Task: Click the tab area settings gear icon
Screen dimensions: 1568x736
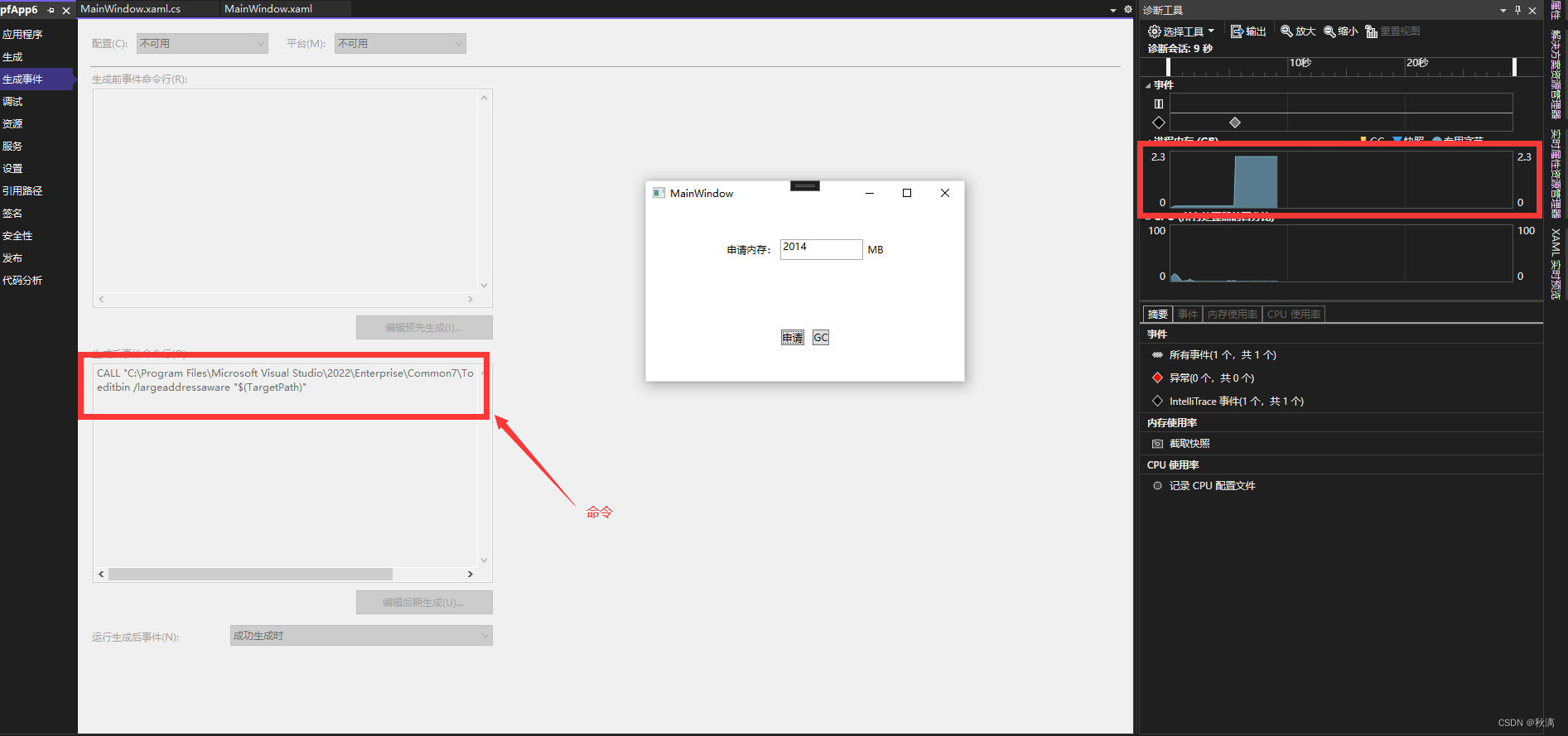Action: (1127, 10)
